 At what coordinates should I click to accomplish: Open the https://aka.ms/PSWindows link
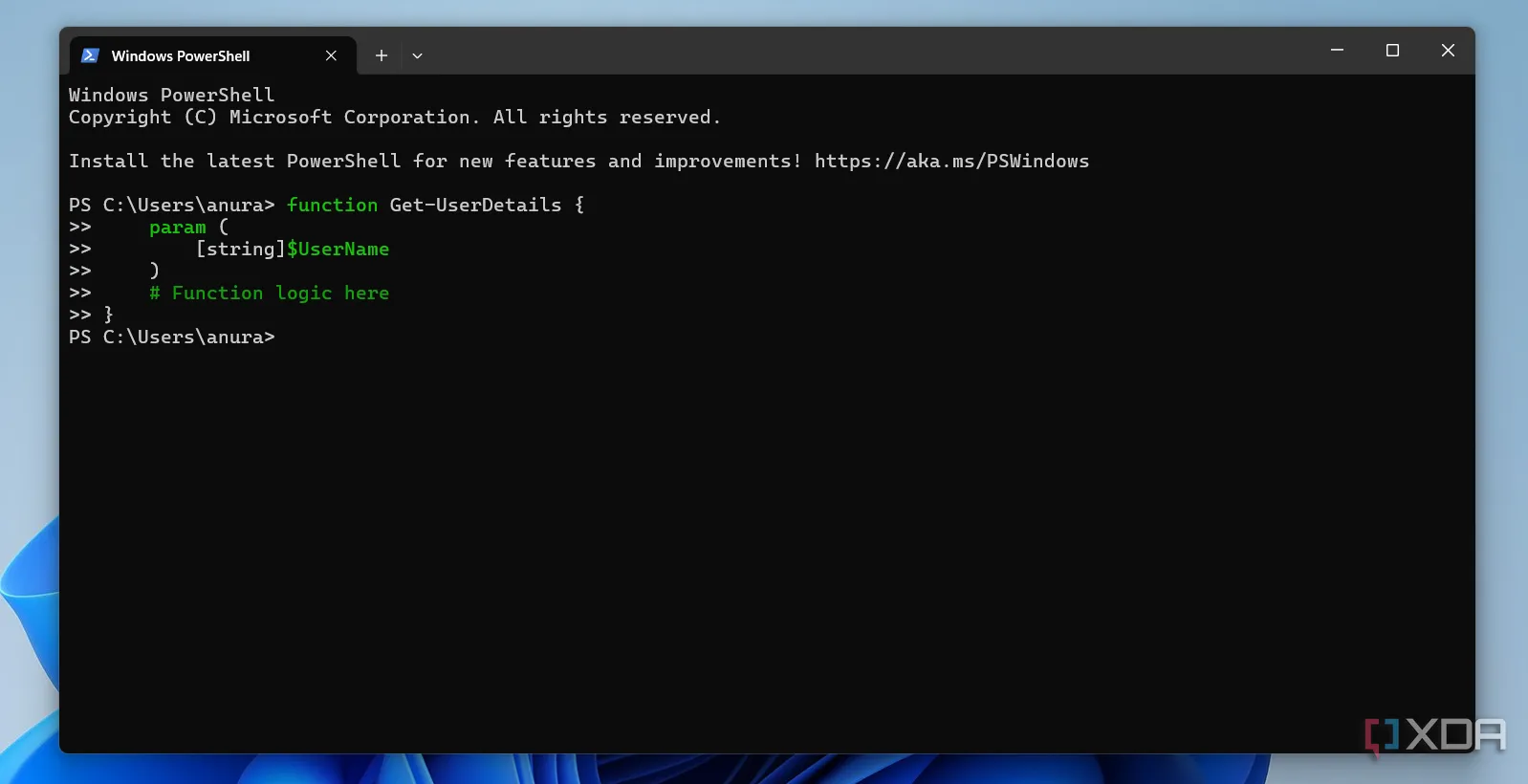pos(951,161)
